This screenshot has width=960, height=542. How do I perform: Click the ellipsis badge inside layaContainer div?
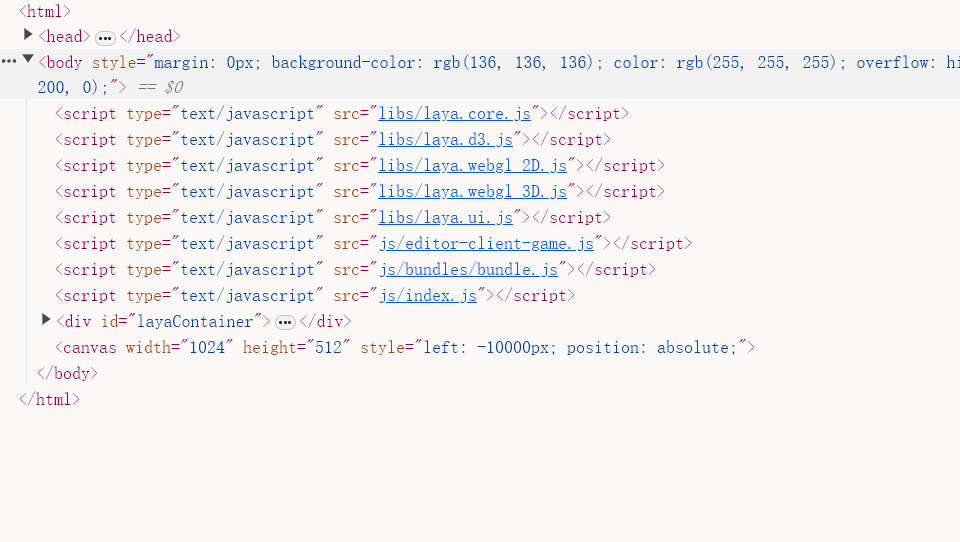coord(285,322)
